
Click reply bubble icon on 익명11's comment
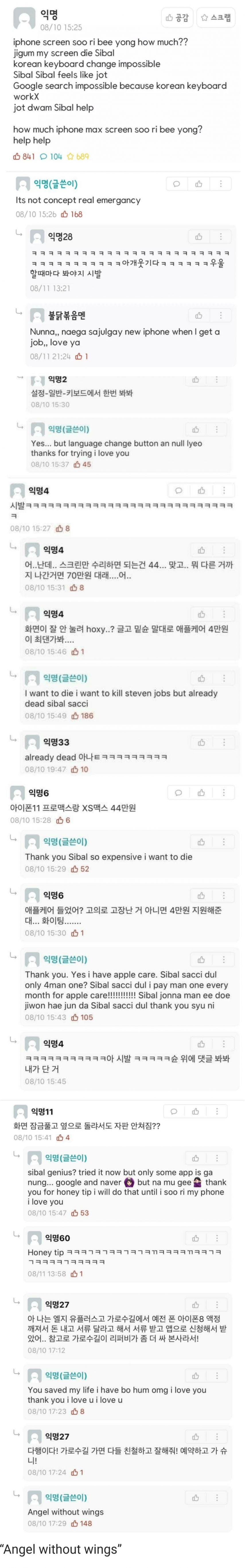pos(174,1111)
